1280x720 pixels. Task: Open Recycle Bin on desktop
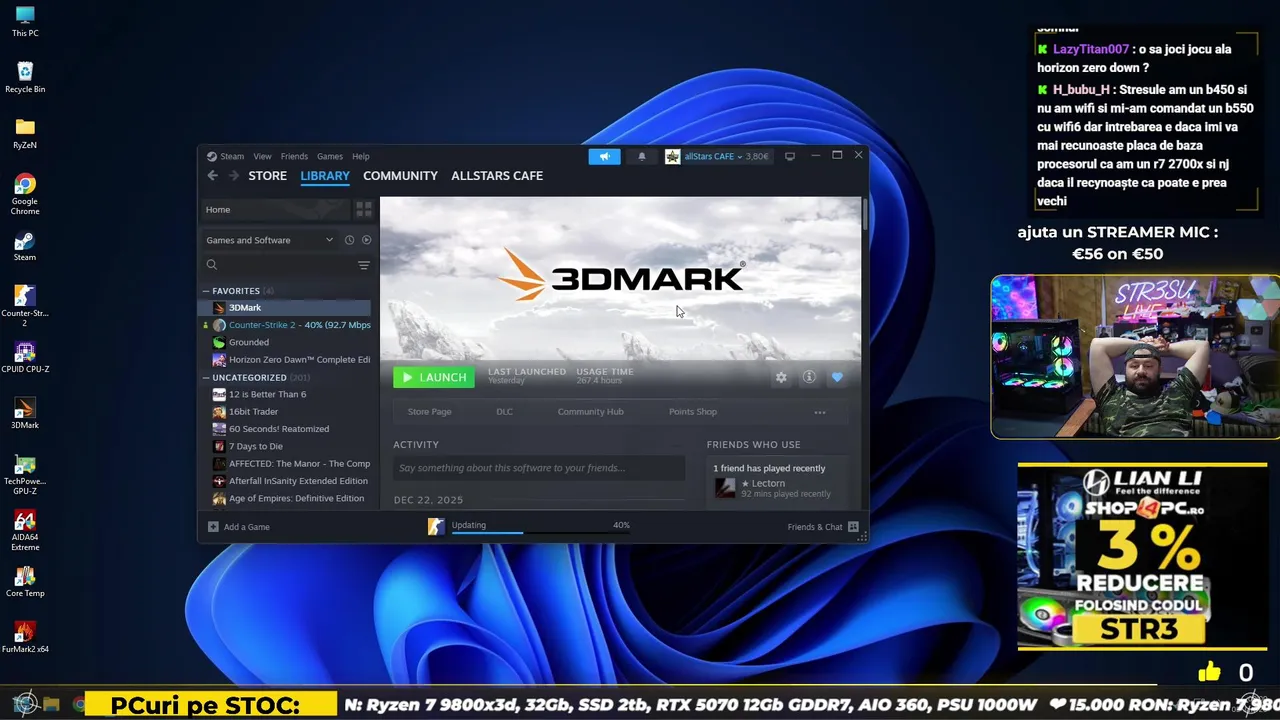(x=25, y=77)
